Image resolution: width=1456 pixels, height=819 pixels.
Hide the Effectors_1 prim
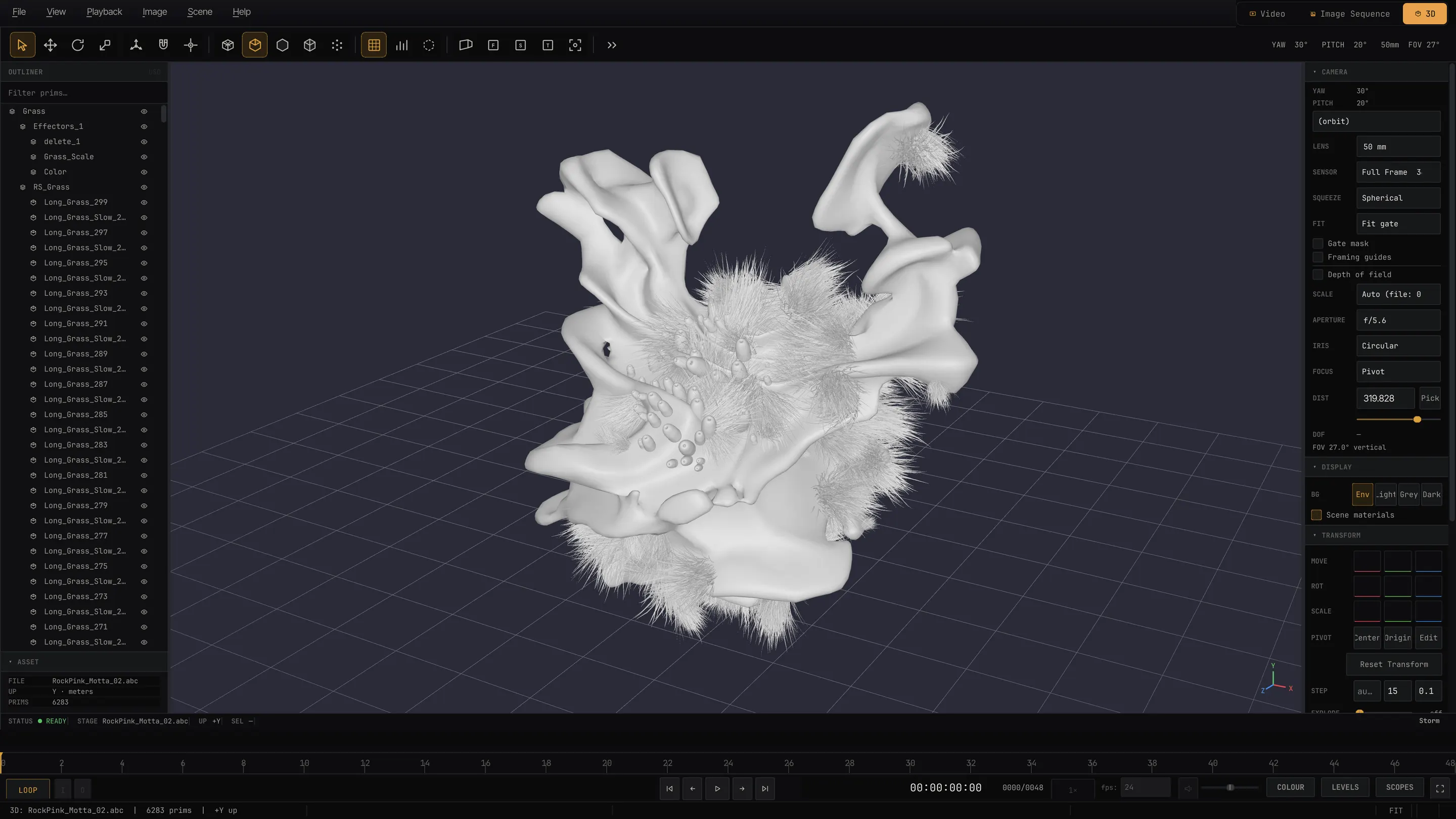(x=144, y=126)
